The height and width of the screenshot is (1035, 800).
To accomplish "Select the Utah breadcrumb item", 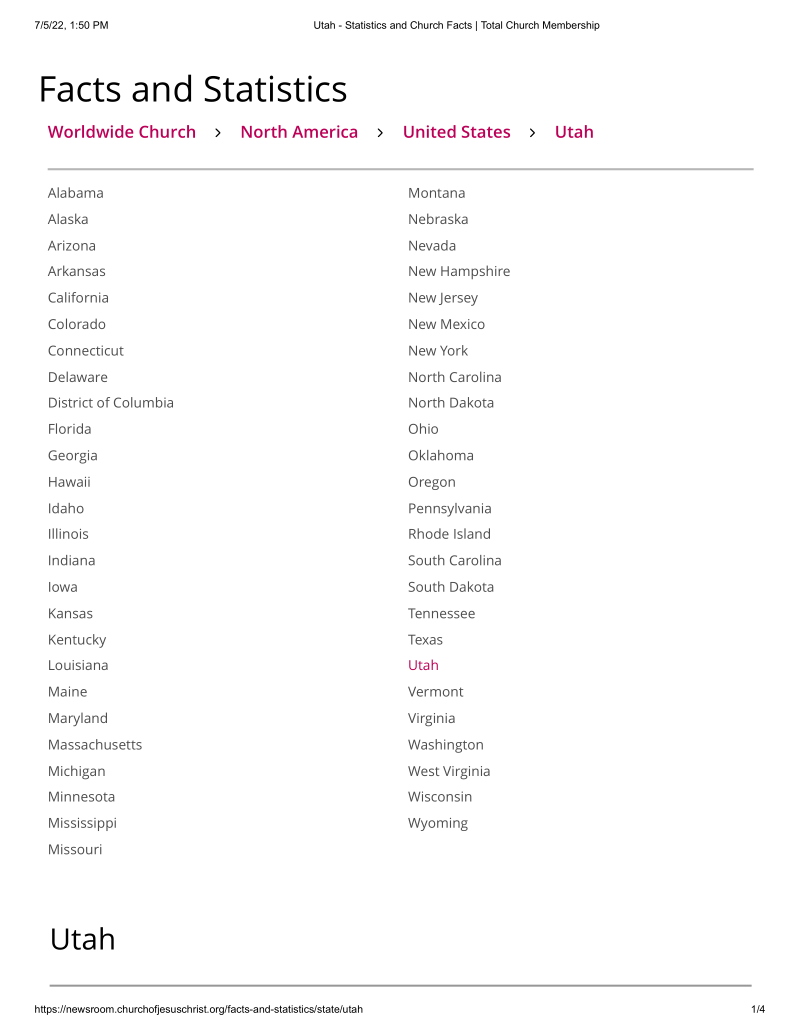I will point(574,132).
